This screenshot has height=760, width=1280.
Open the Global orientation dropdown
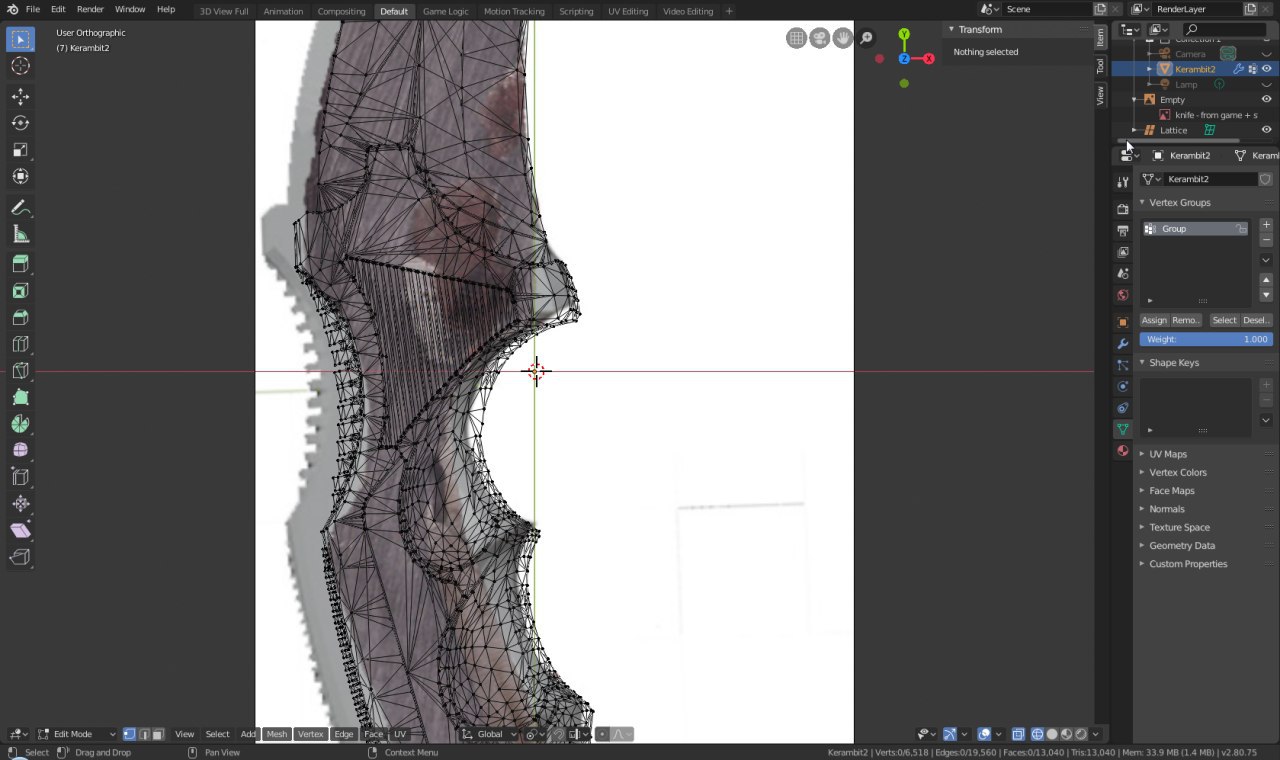[489, 734]
